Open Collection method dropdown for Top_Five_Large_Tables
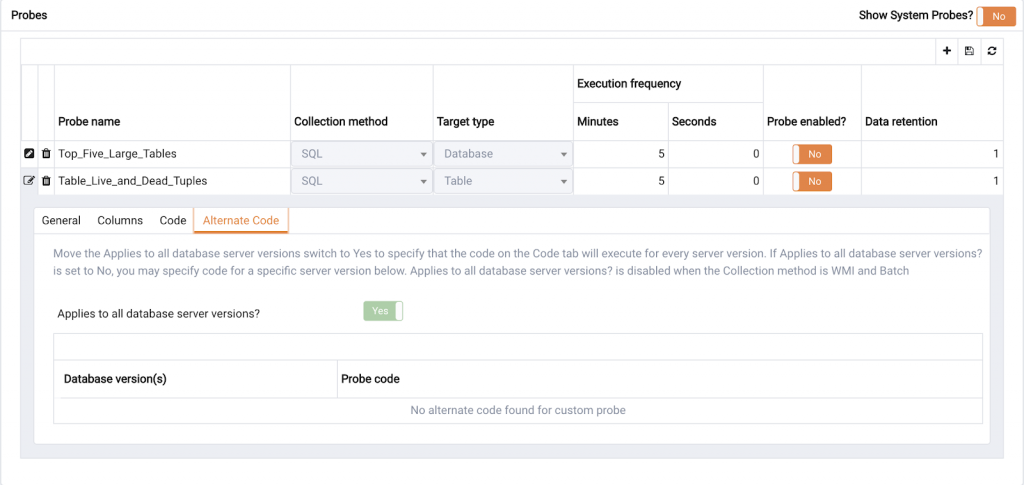The image size is (1024, 485). pyautogui.click(x=361, y=154)
